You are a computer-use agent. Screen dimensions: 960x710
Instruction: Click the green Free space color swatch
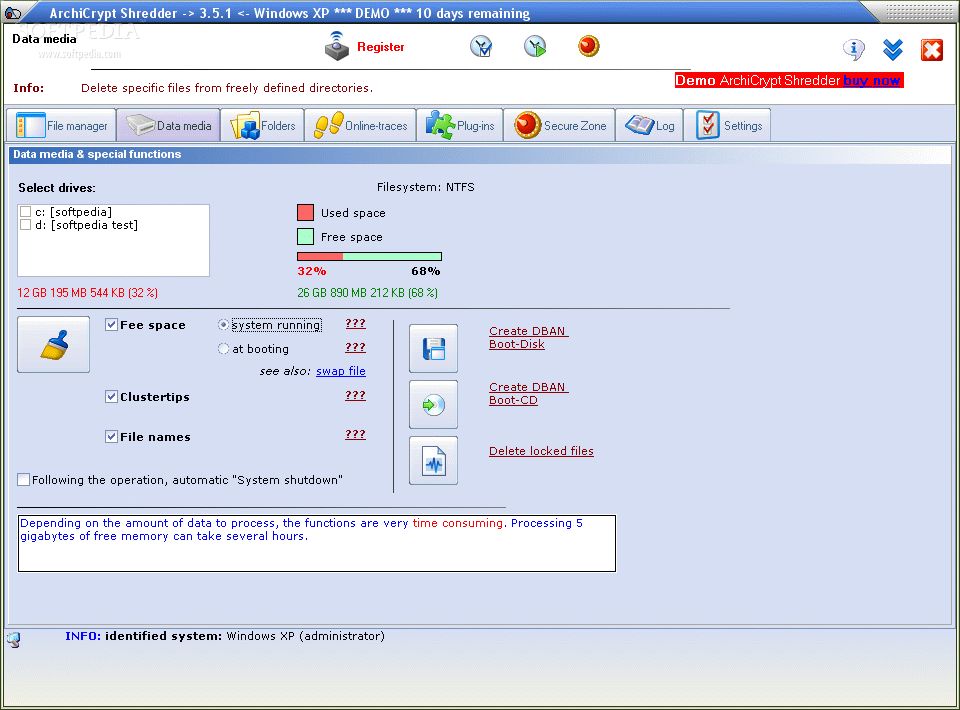pyautogui.click(x=305, y=236)
